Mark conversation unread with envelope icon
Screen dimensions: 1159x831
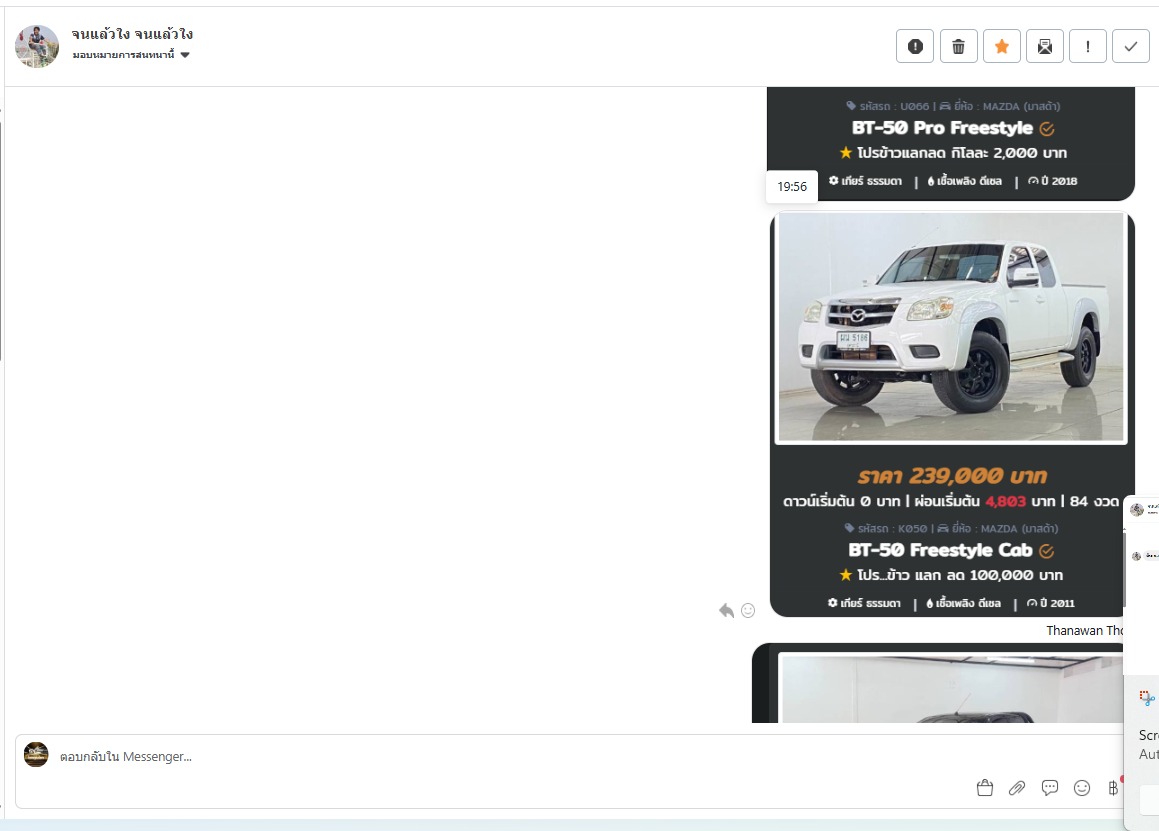(x=1044, y=47)
